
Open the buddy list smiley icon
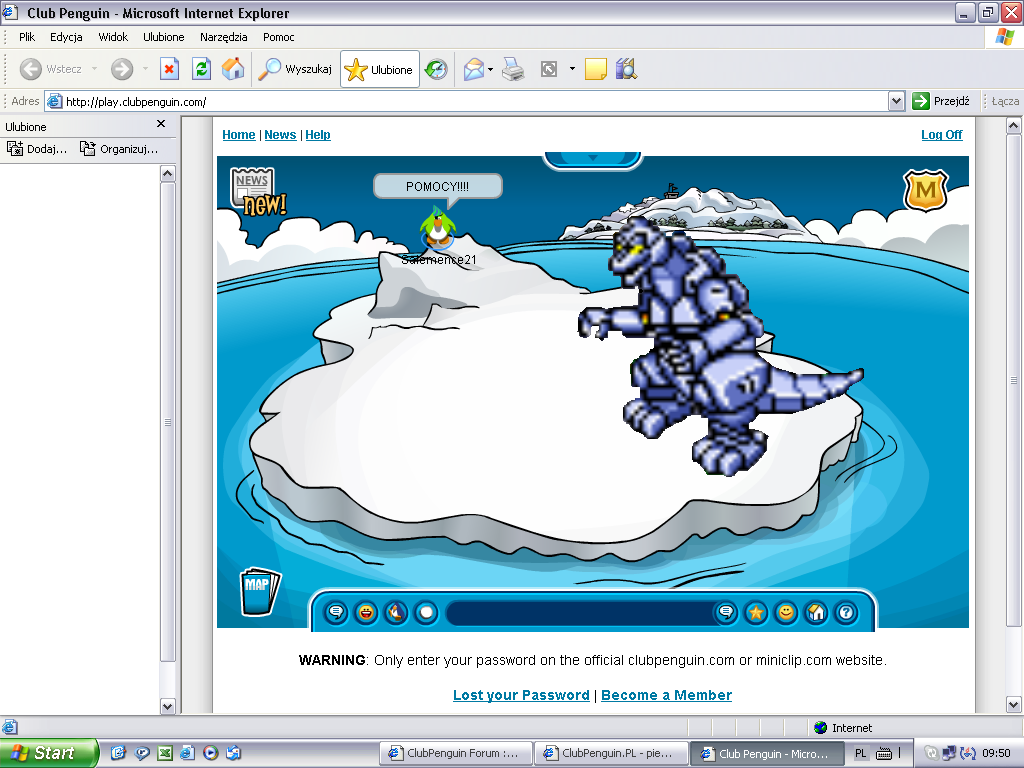(x=786, y=613)
